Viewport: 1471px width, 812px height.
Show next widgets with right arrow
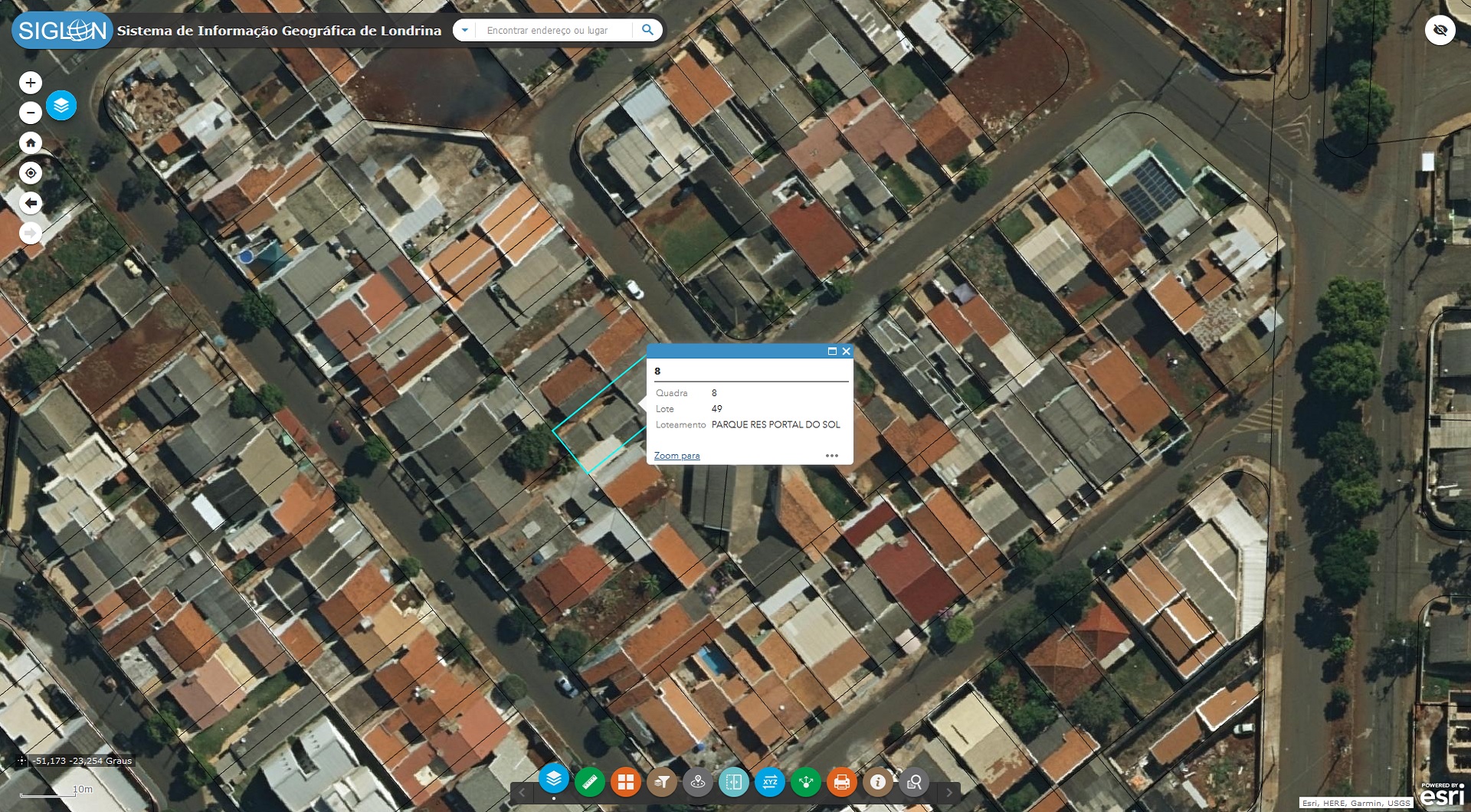pos(949,792)
